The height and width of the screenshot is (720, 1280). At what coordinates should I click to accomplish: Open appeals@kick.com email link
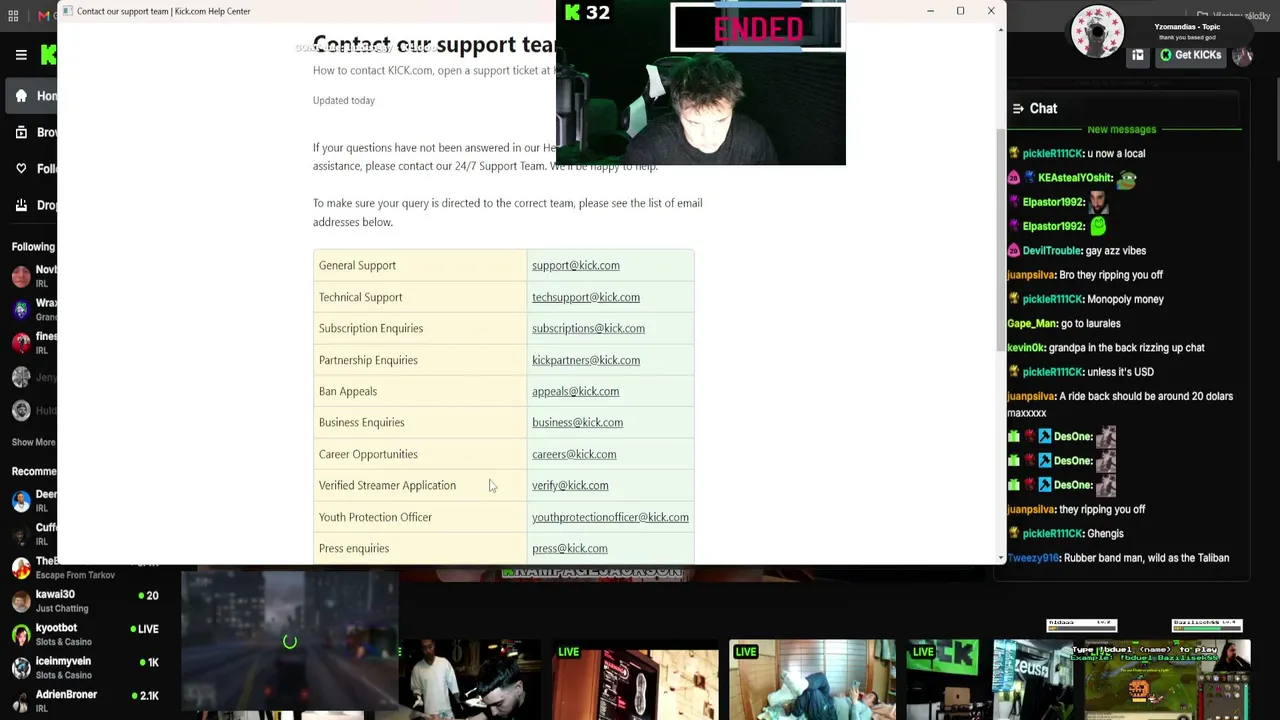575,391
